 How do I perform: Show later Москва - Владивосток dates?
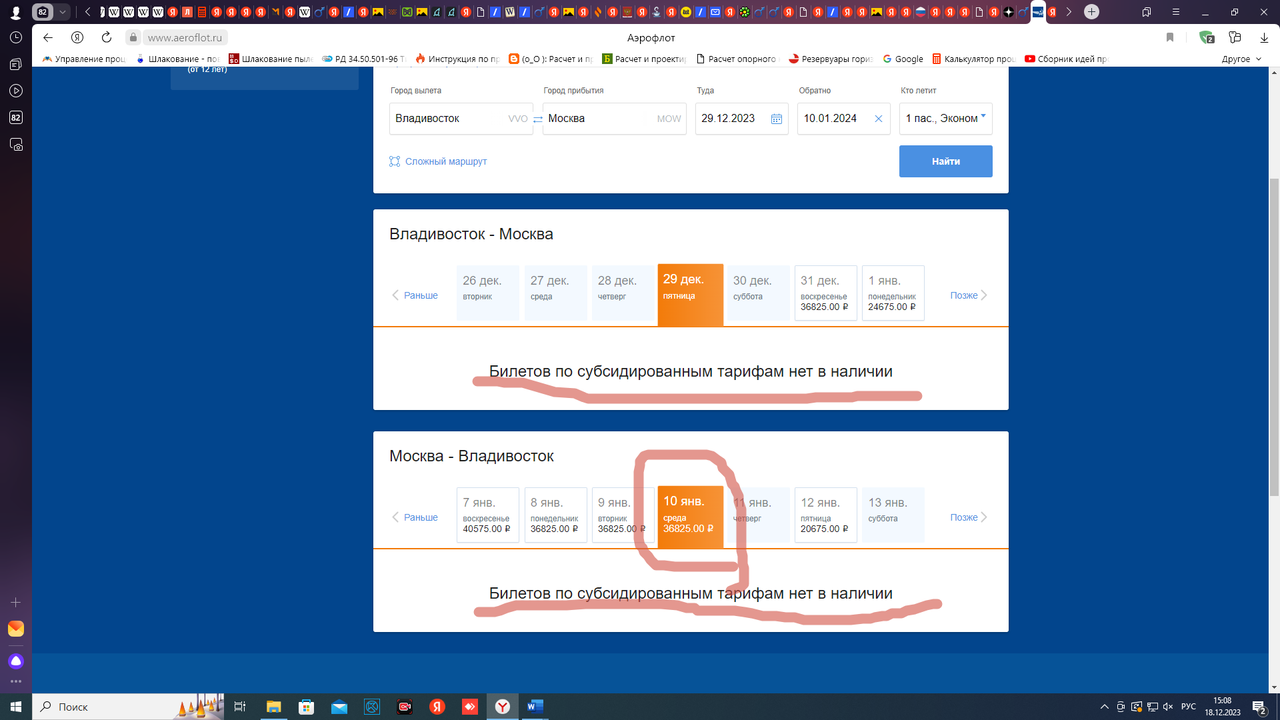969,517
